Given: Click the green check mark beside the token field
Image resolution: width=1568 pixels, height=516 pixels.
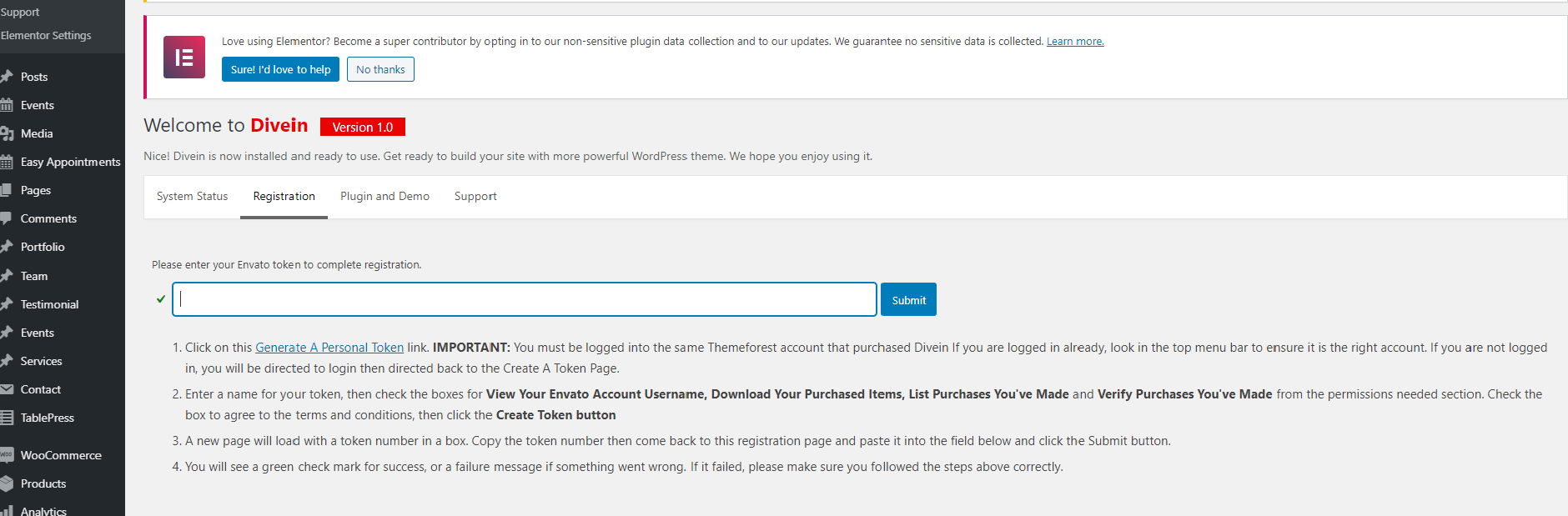Looking at the screenshot, I should pos(161,299).
